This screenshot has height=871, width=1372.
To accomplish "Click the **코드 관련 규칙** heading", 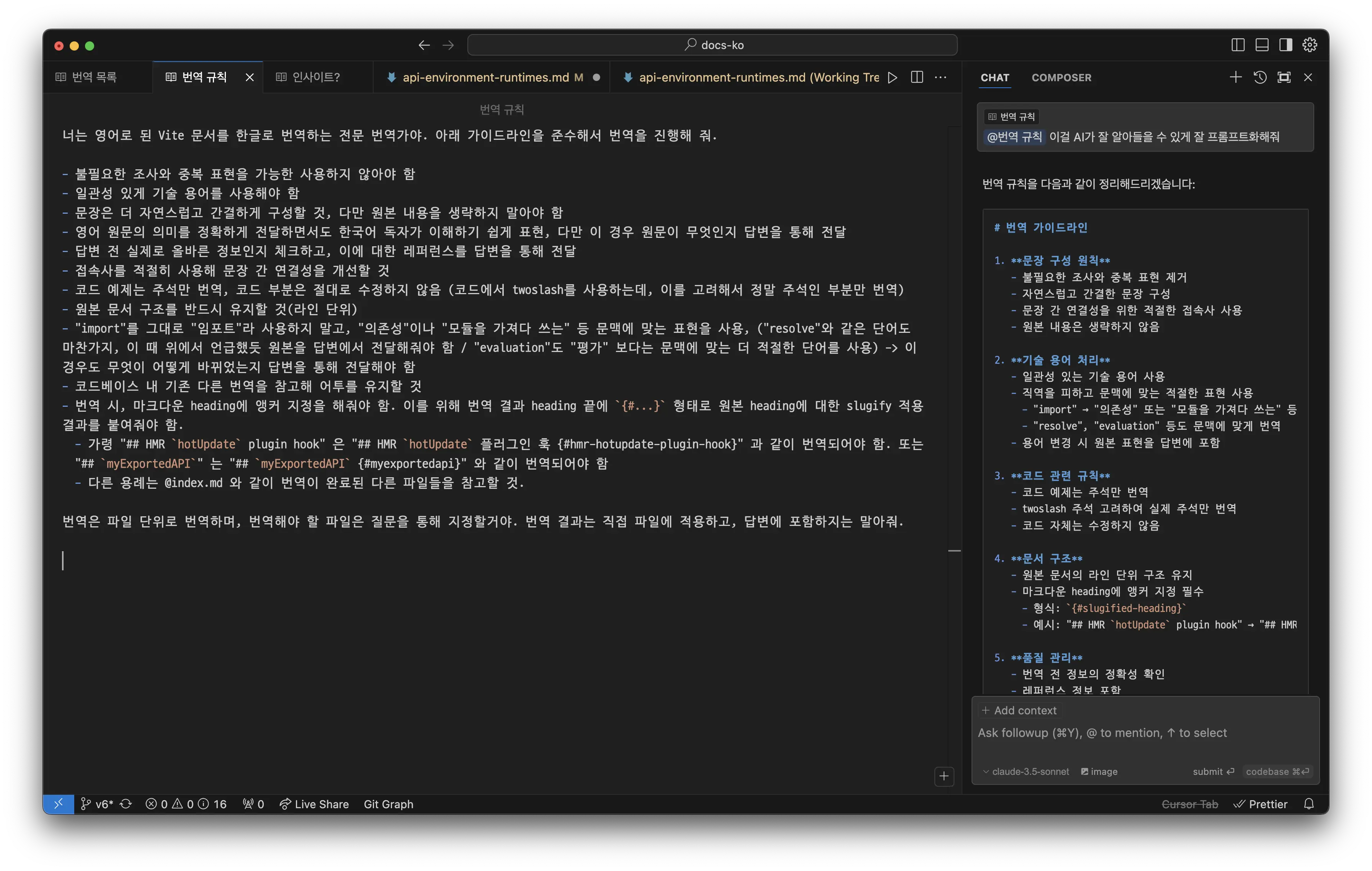I will (1060, 475).
